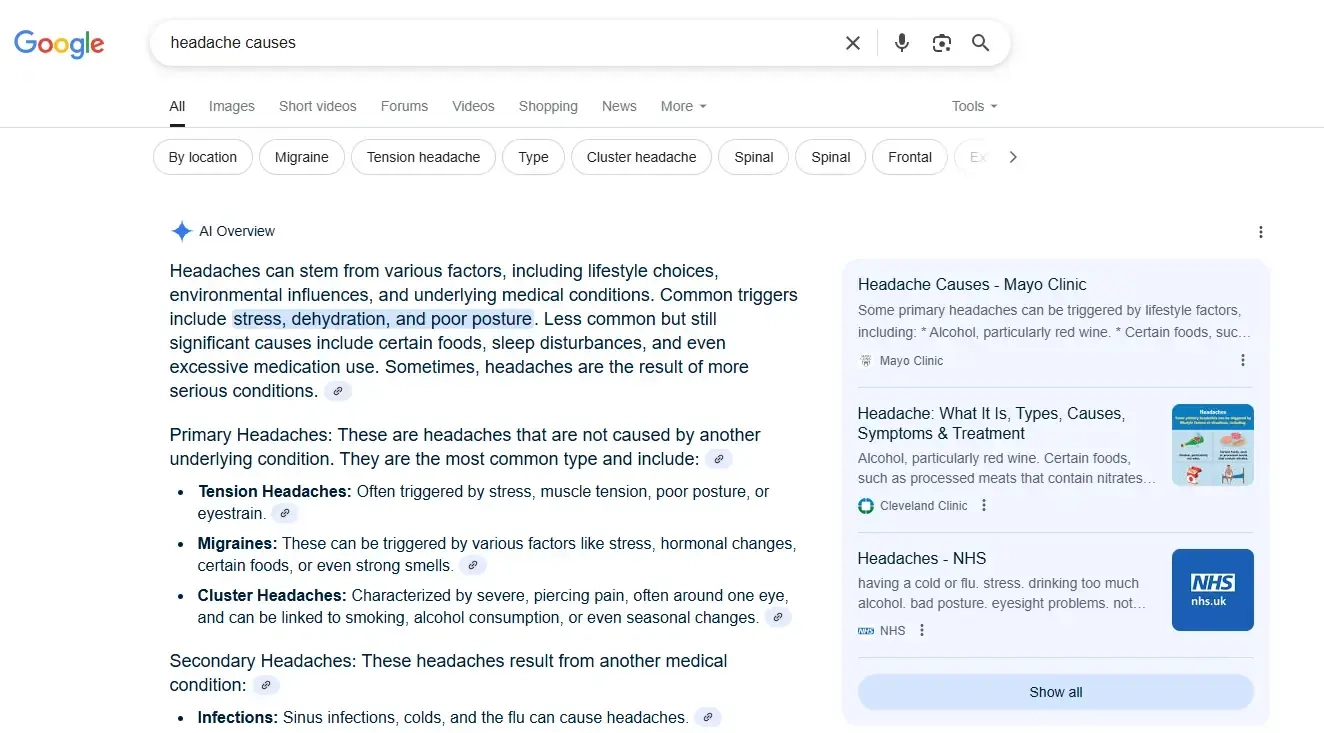Switch to the Shopping tab
Screen dimensions: 1324x733
pos(548,106)
